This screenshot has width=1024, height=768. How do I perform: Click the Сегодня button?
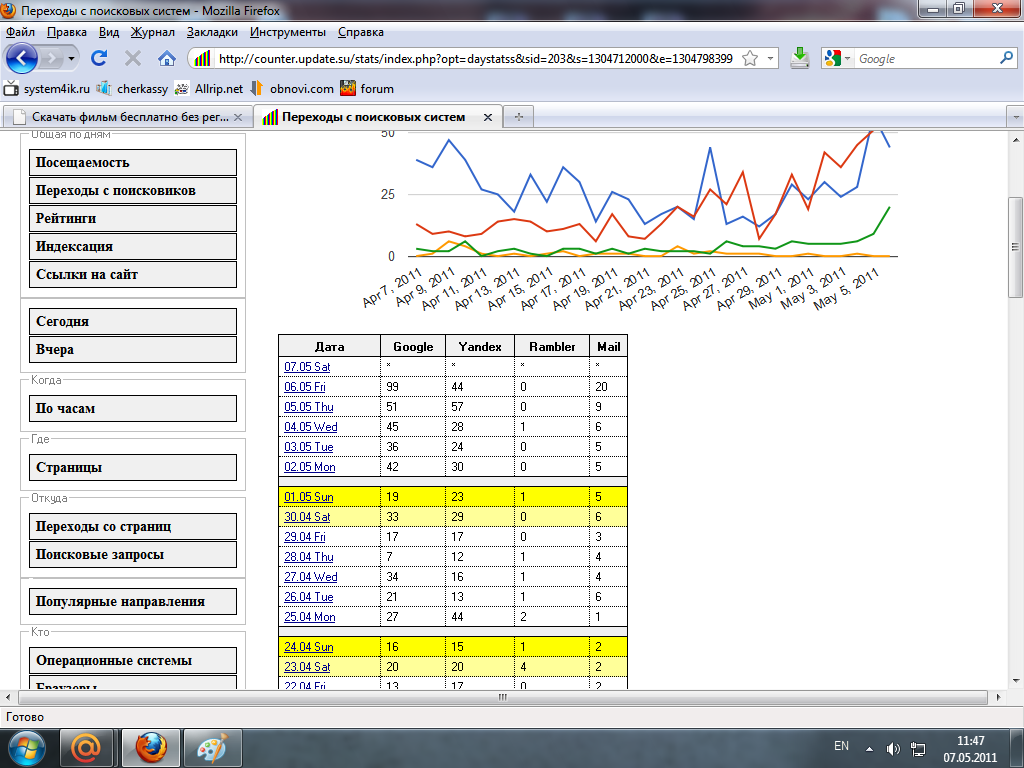coord(133,321)
